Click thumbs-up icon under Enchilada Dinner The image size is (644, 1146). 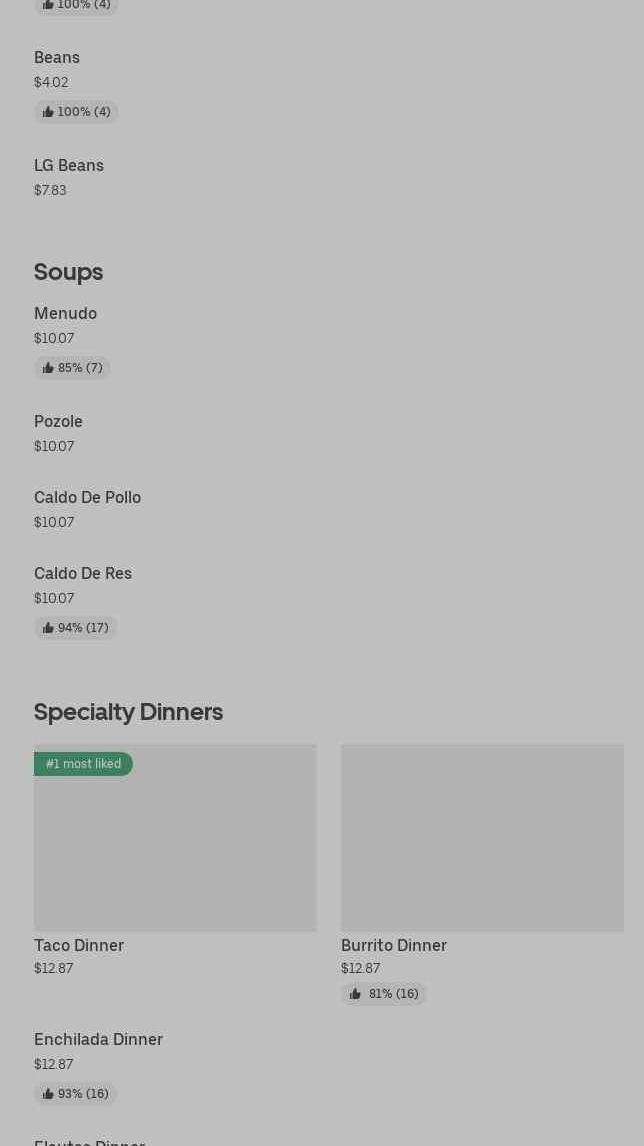(x=48, y=1094)
